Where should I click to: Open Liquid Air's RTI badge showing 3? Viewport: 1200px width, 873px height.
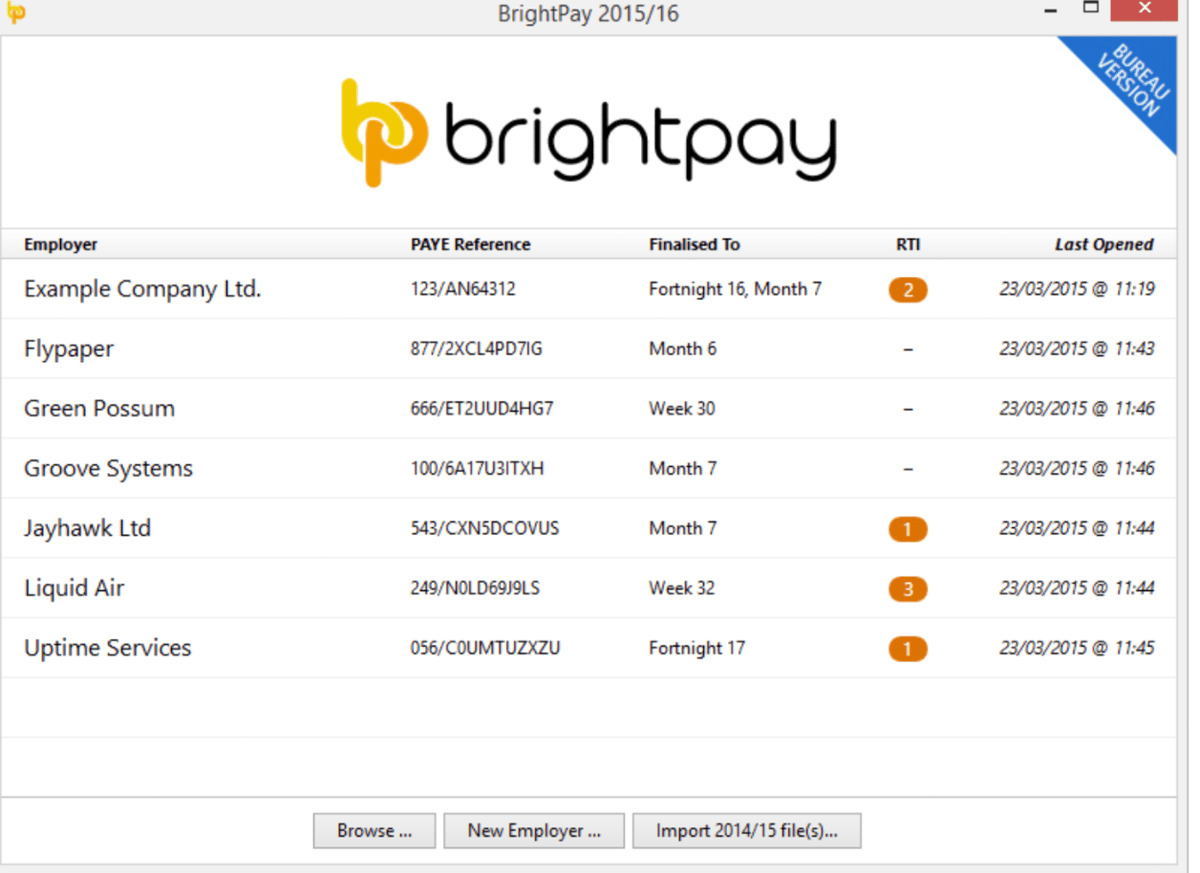tap(908, 589)
